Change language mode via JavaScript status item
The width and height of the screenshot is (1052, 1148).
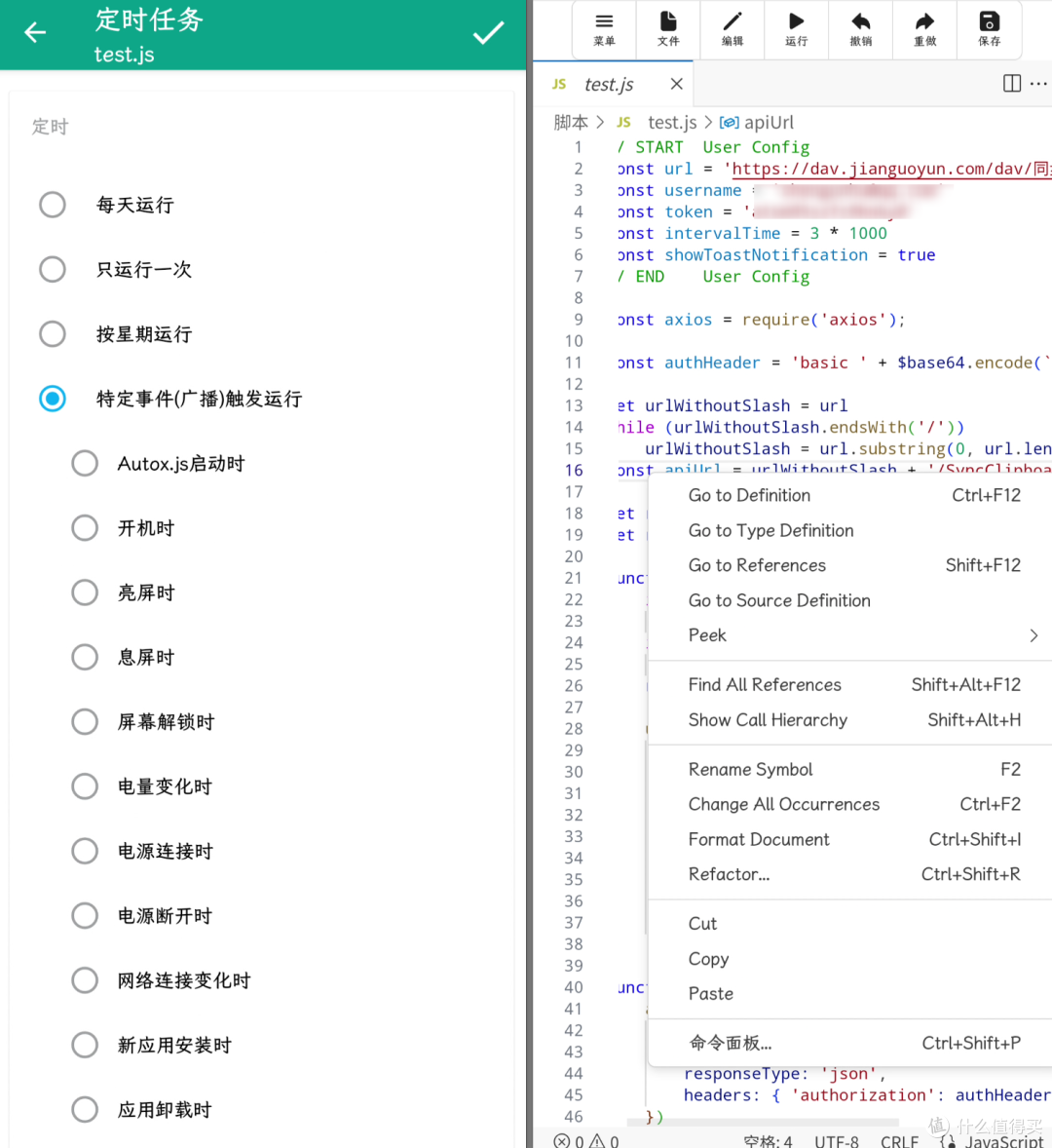click(x=1003, y=1140)
